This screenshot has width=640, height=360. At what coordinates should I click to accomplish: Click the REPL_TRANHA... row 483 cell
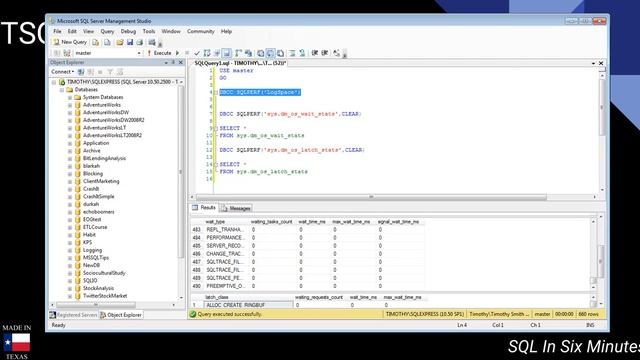(x=226, y=230)
